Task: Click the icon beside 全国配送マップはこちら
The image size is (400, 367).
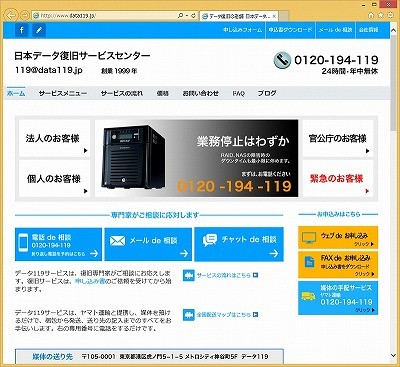Action: click(x=189, y=315)
